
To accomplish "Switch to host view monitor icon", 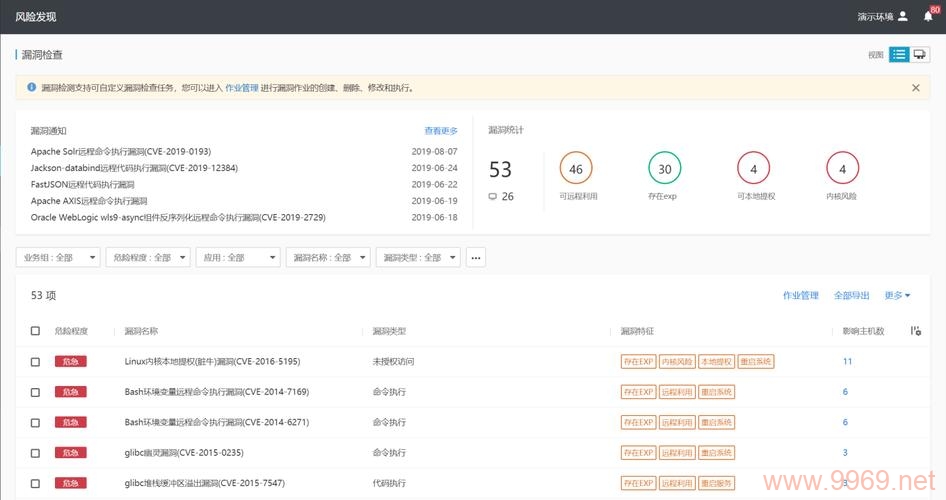I will 920,55.
